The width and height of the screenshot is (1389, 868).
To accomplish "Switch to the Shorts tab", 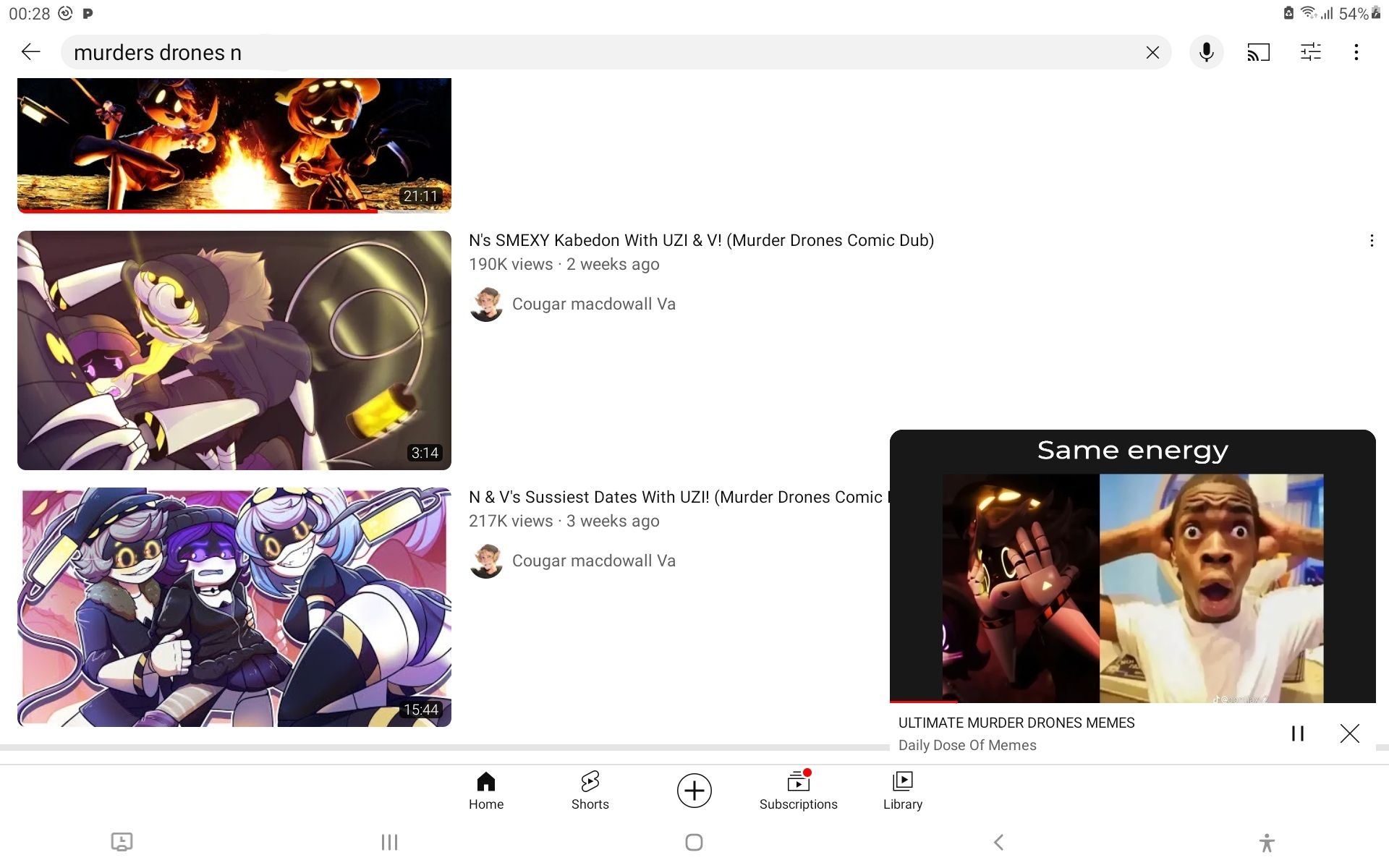I will tap(590, 791).
